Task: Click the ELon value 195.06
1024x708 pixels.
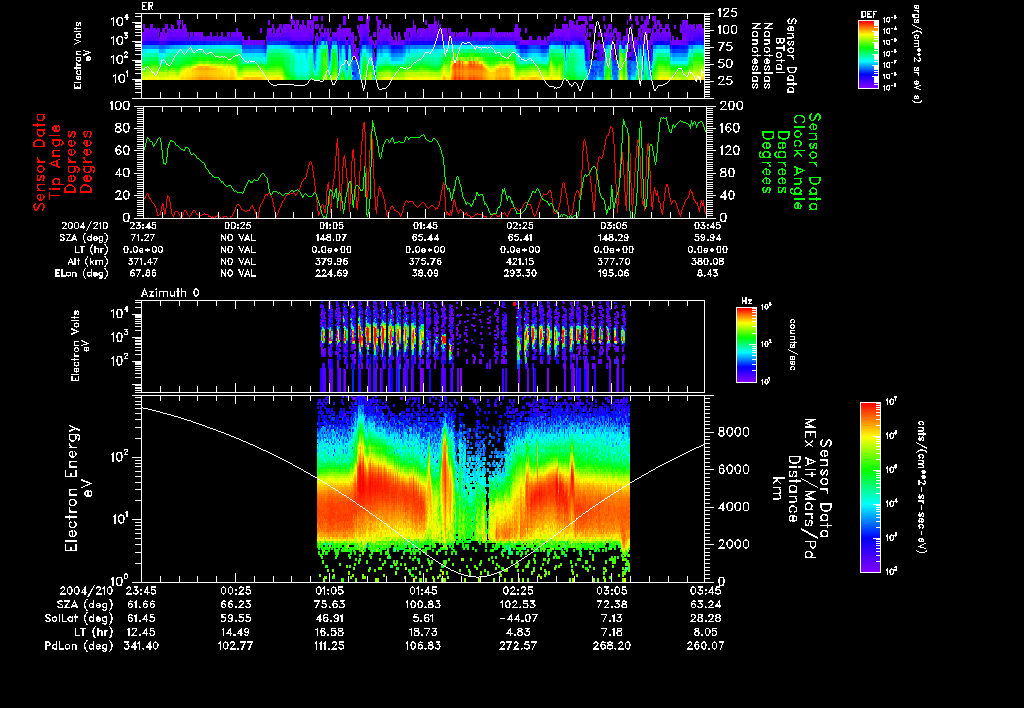Action: [613, 274]
